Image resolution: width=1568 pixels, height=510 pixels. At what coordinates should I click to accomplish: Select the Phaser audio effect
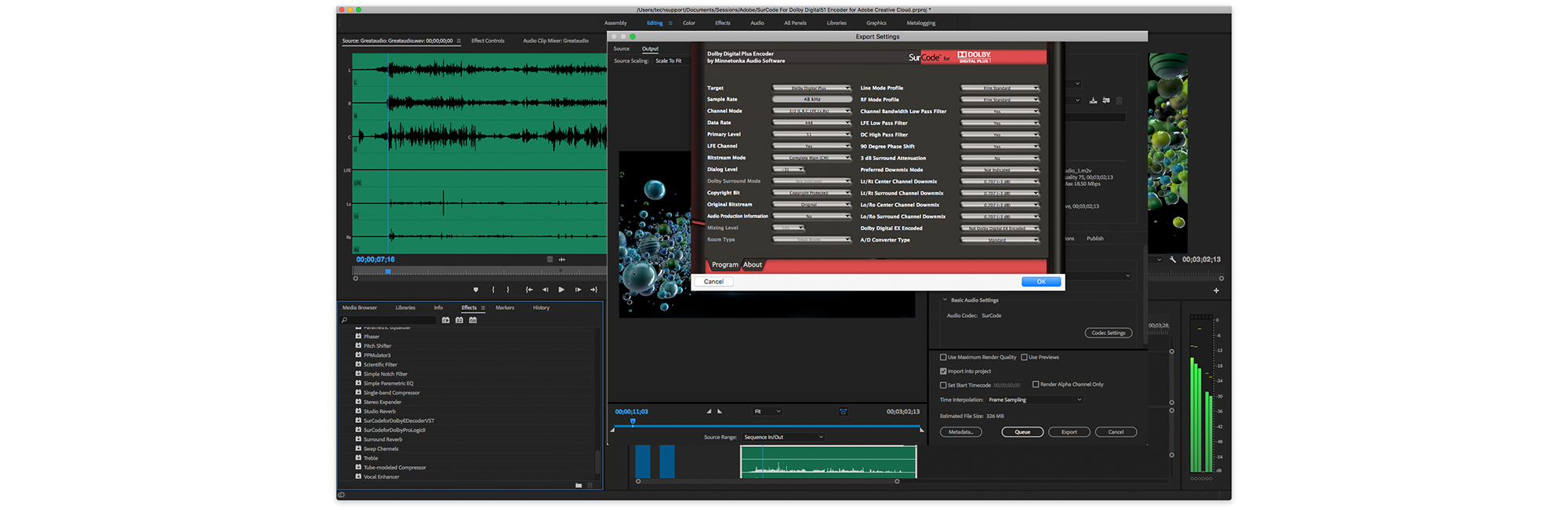[372, 337]
